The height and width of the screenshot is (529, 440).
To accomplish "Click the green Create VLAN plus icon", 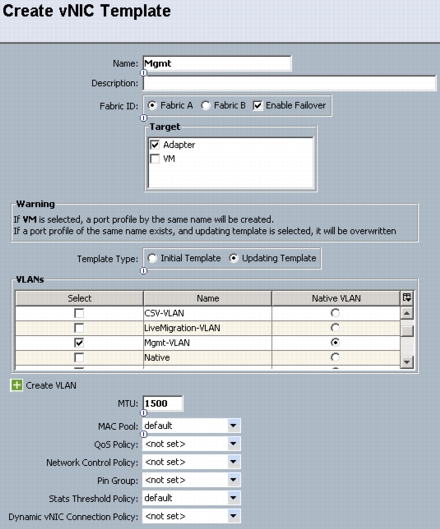I will tap(17, 385).
